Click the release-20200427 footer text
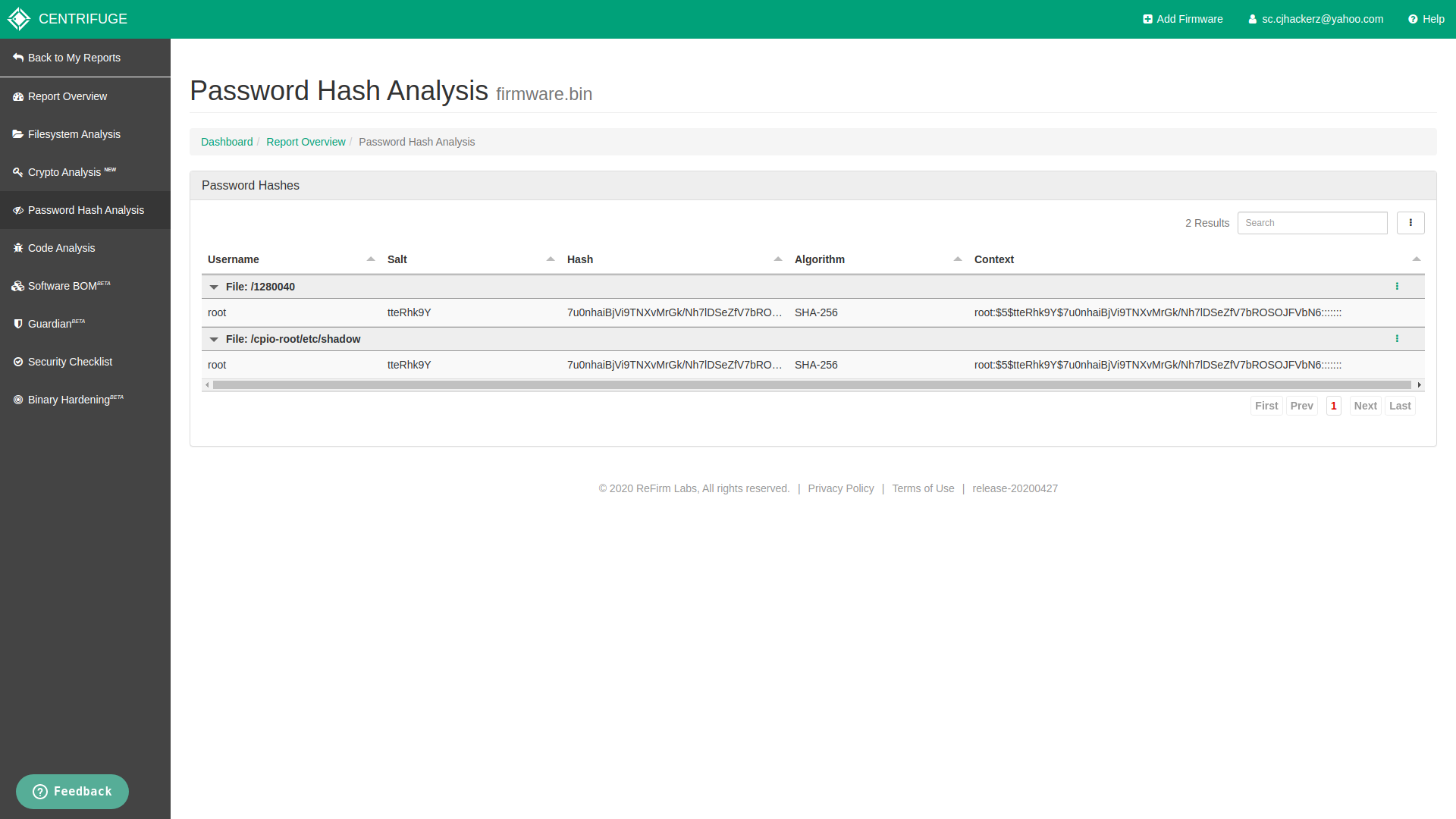The width and height of the screenshot is (1456, 819). pos(1015,488)
